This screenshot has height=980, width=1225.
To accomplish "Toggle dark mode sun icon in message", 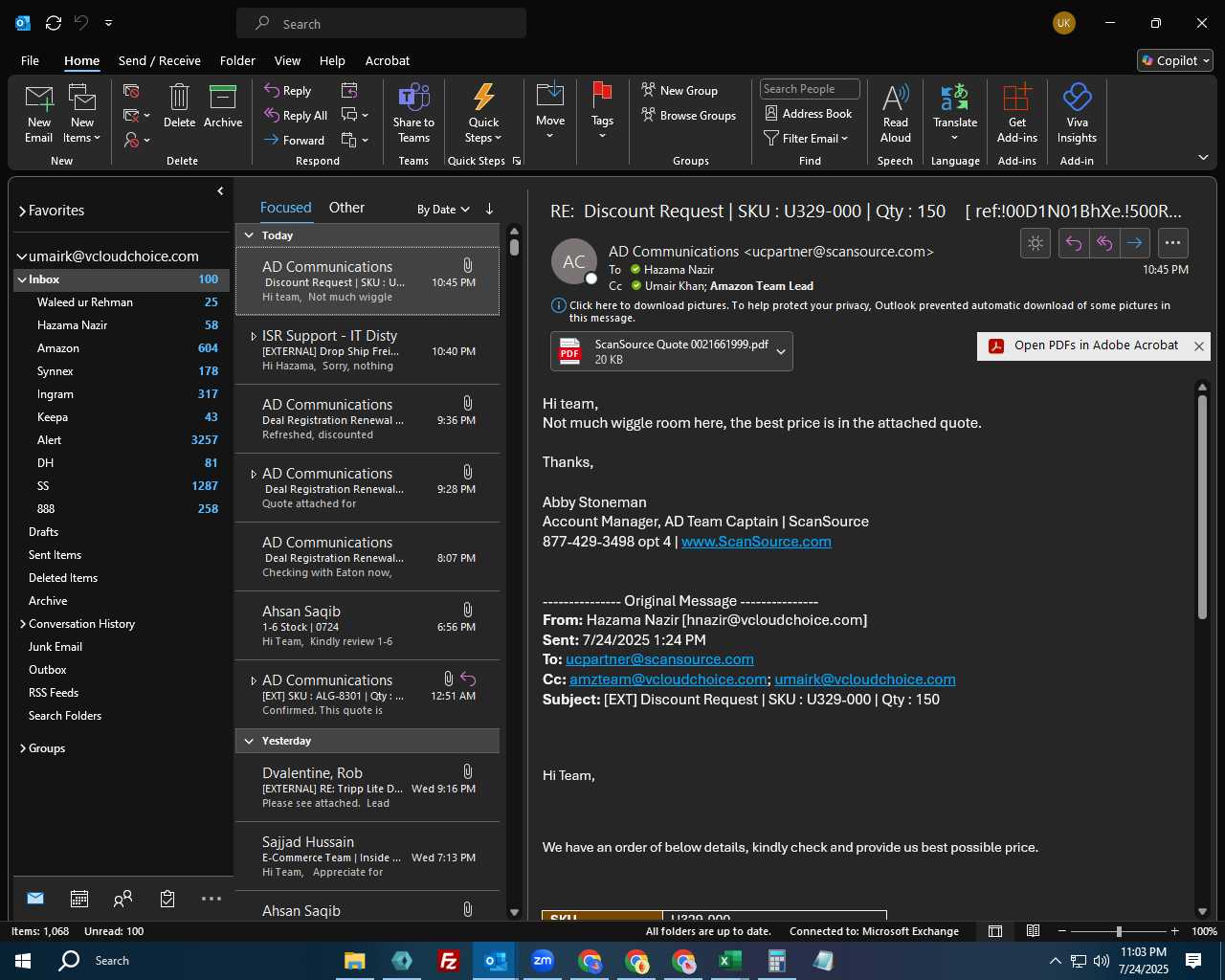I will (1036, 243).
